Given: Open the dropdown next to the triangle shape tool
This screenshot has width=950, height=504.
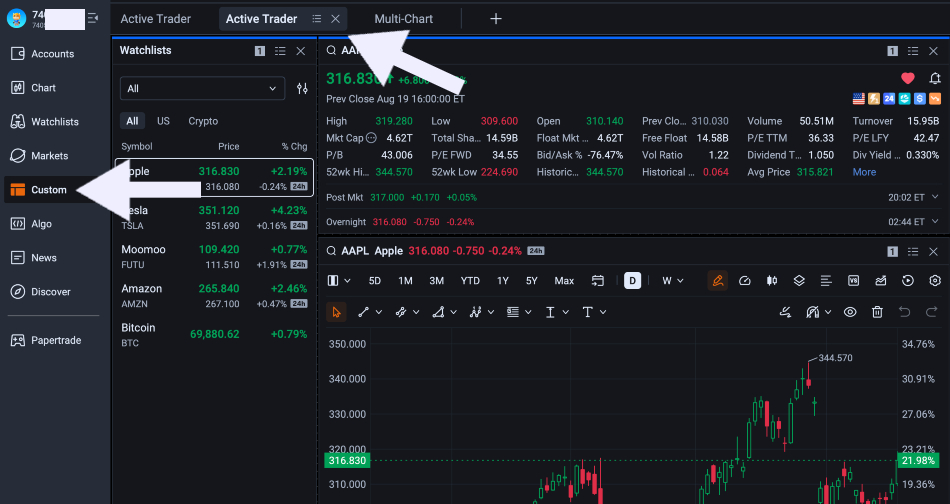Looking at the screenshot, I should pyautogui.click(x=453, y=312).
